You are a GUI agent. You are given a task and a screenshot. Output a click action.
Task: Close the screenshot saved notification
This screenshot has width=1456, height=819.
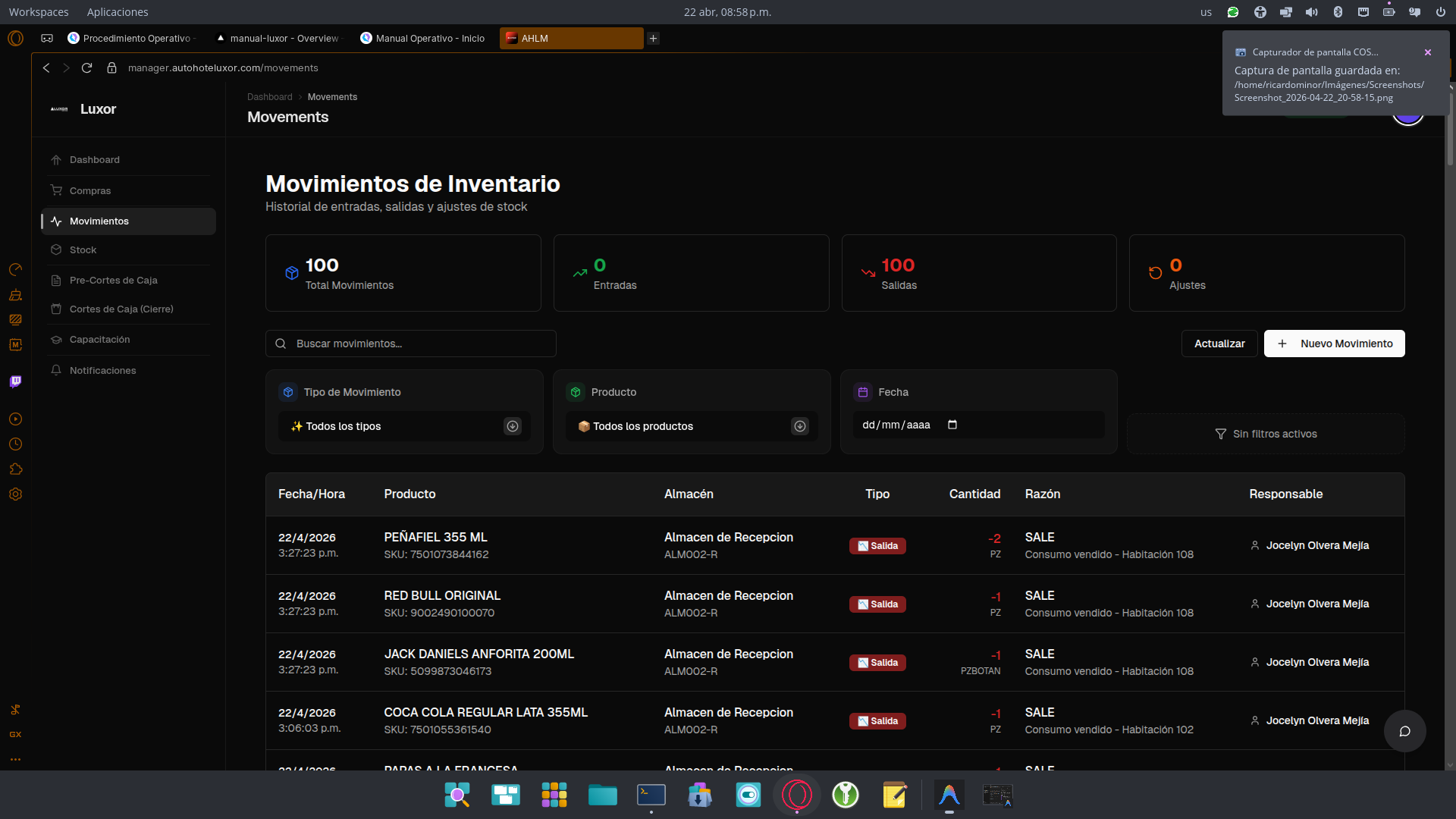(1428, 52)
